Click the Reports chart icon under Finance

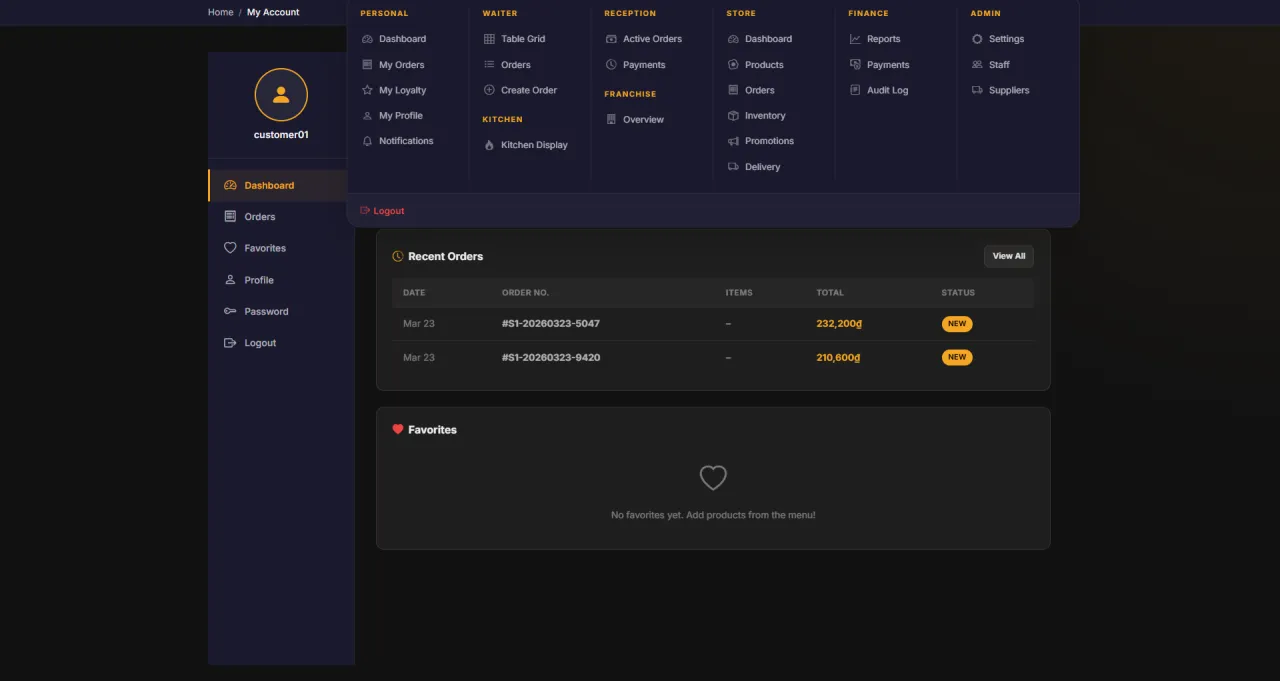(855, 39)
